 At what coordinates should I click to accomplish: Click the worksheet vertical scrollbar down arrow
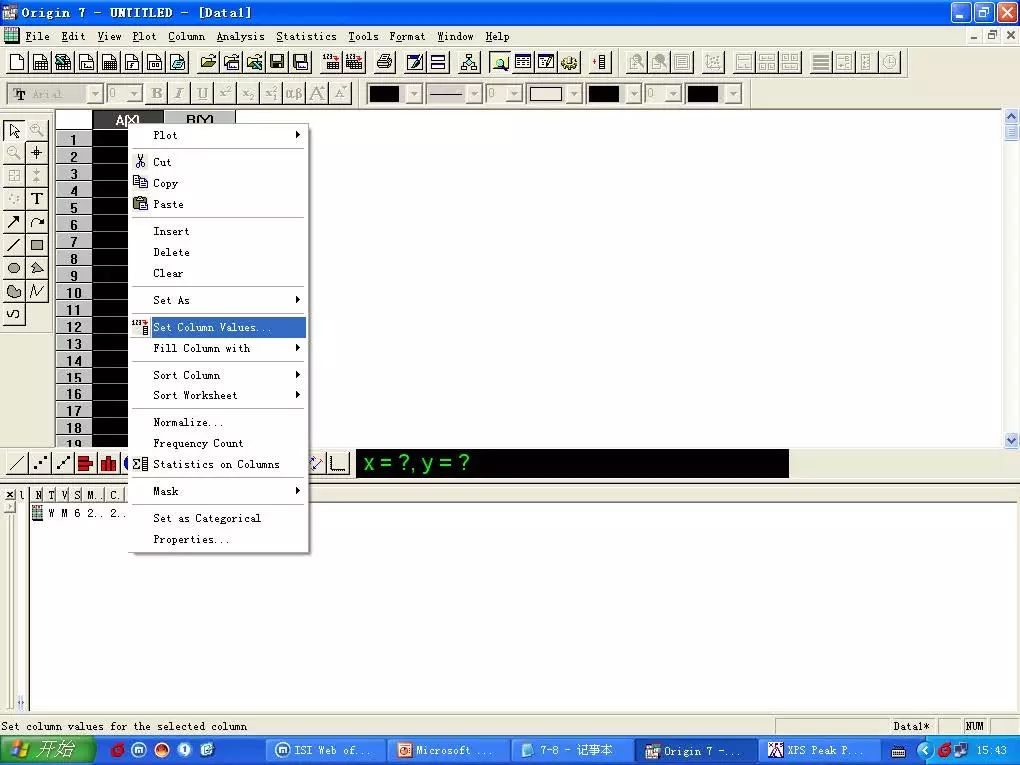pos(1011,440)
